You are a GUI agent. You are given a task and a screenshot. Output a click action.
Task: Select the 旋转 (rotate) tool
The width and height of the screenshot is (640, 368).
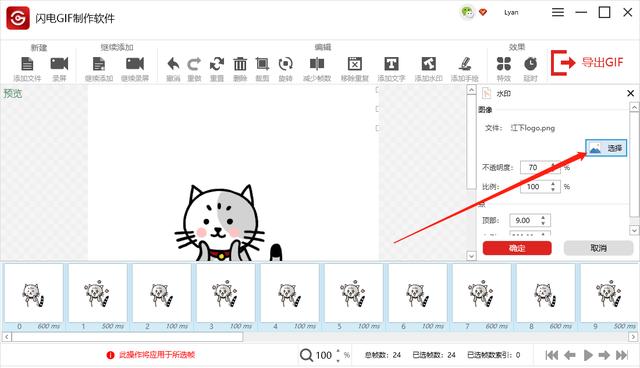pyautogui.click(x=285, y=64)
